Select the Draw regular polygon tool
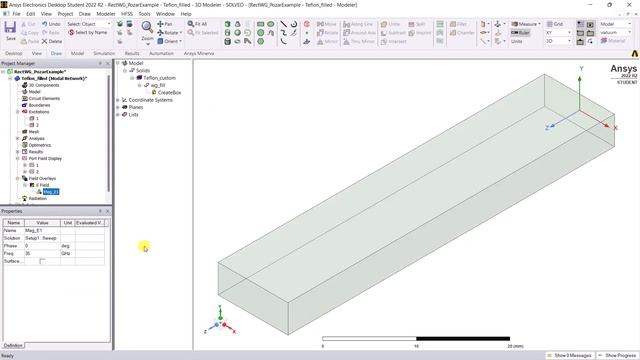This screenshot has width=640, height=360. (x=260, y=41)
